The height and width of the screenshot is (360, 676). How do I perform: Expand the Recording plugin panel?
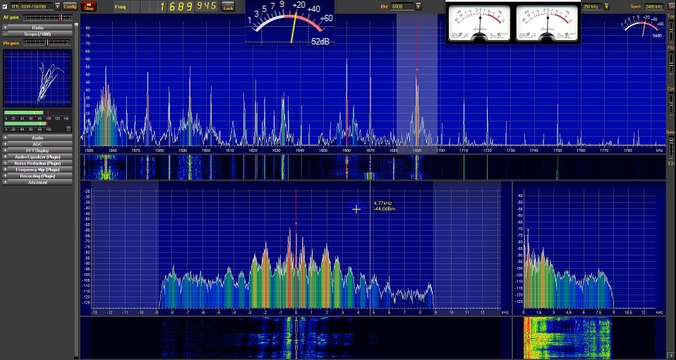[38, 176]
